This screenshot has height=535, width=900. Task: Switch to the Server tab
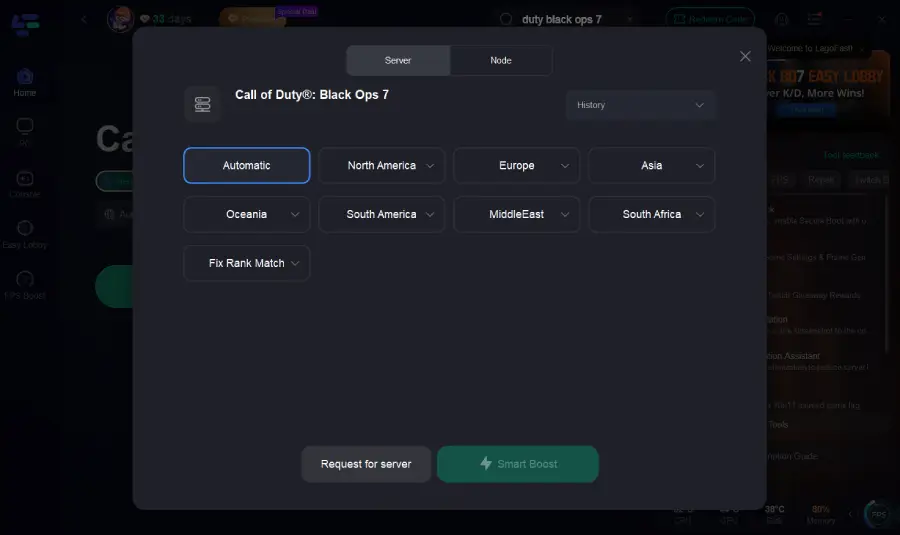click(x=398, y=60)
